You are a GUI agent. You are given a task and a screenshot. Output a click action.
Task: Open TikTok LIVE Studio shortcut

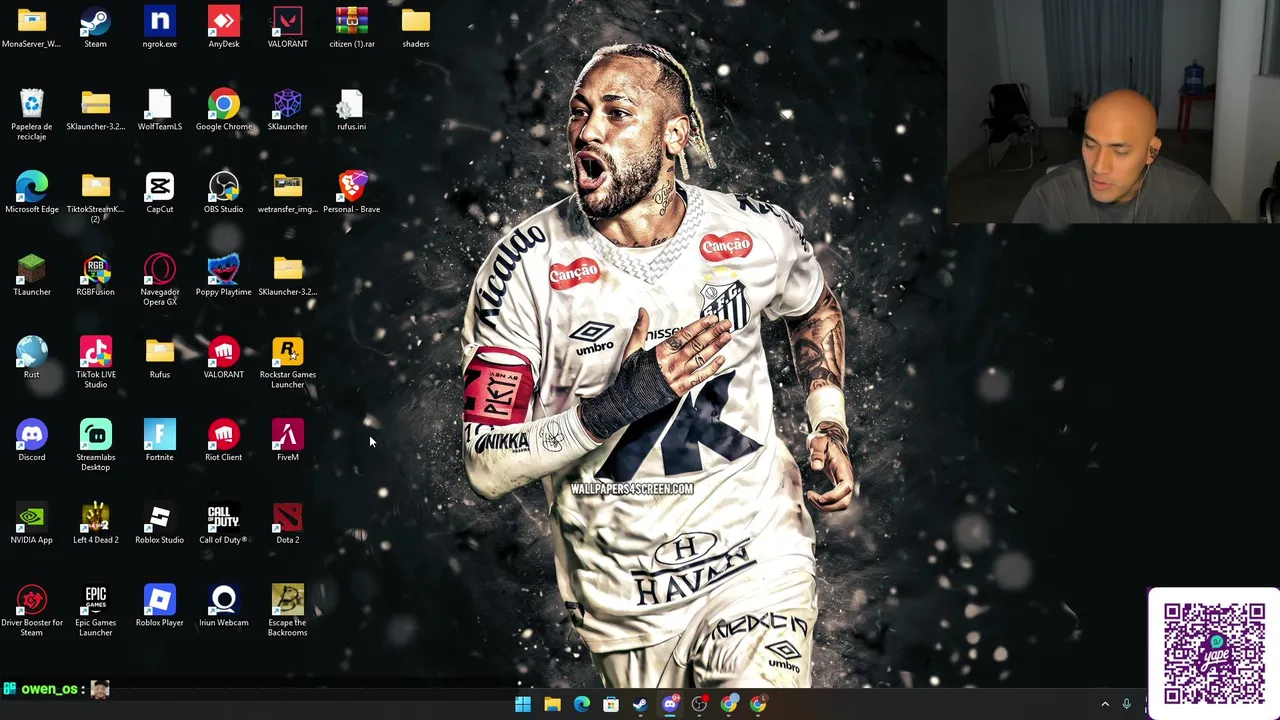95,363
